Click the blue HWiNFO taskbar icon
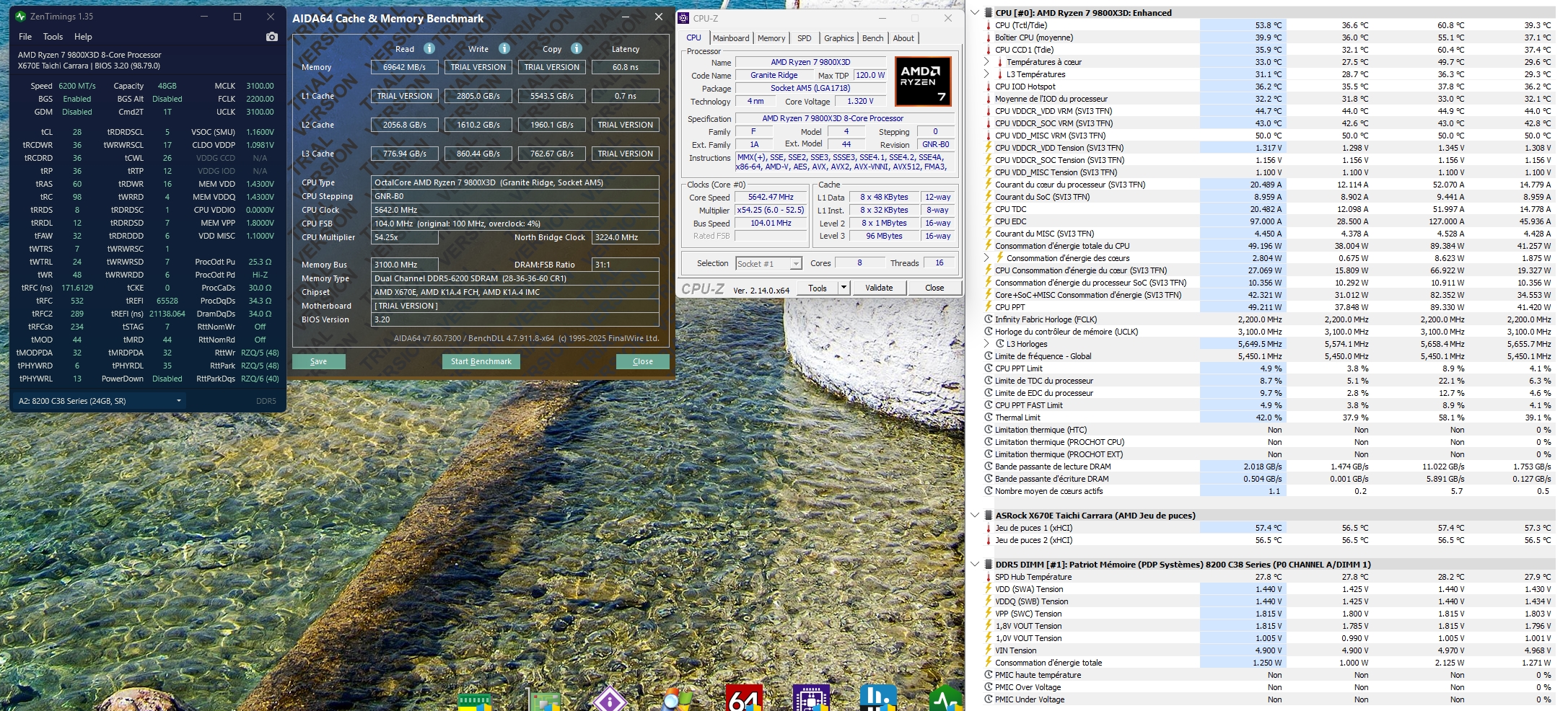 pos(877,698)
